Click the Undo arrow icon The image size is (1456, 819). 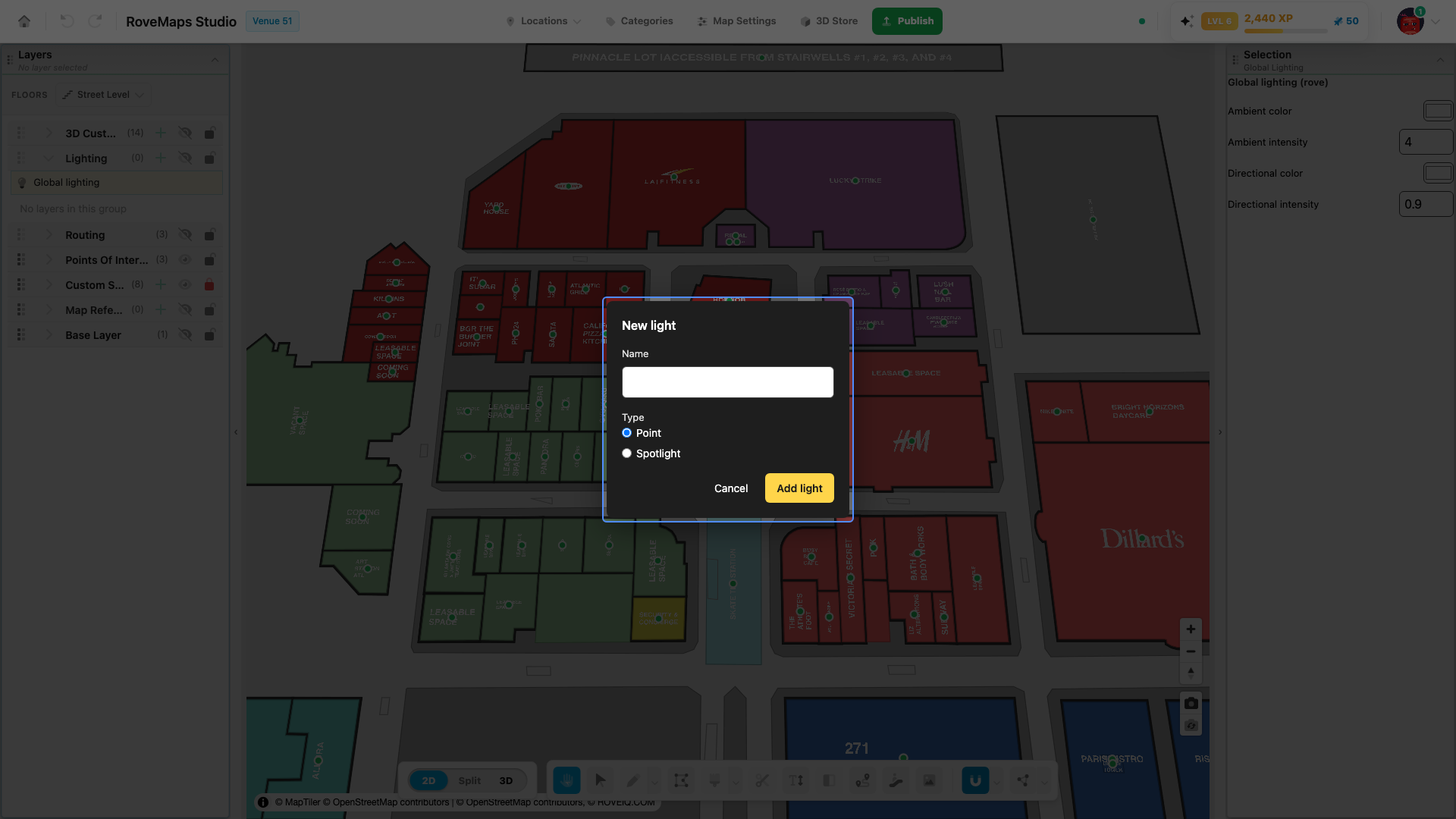click(x=67, y=21)
